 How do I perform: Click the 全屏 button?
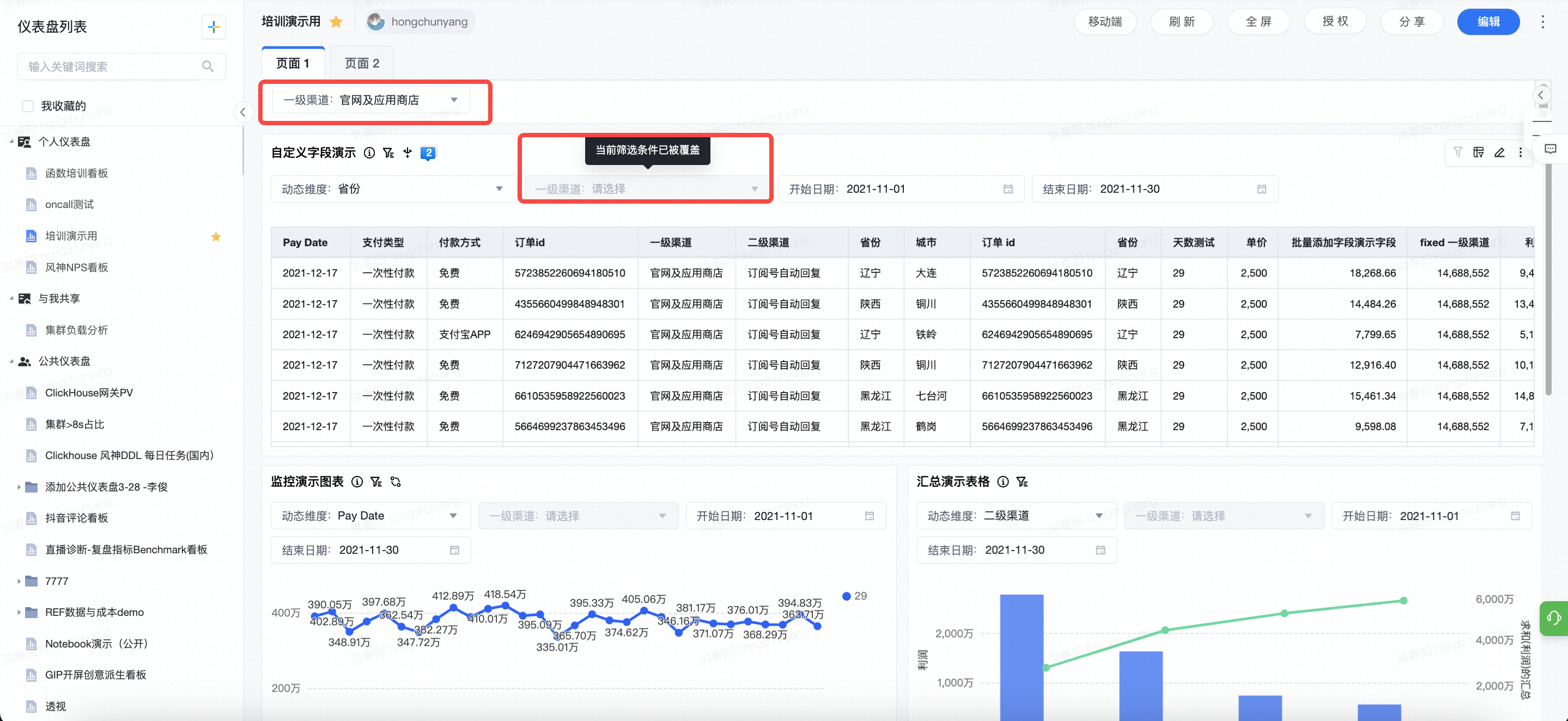[1258, 22]
